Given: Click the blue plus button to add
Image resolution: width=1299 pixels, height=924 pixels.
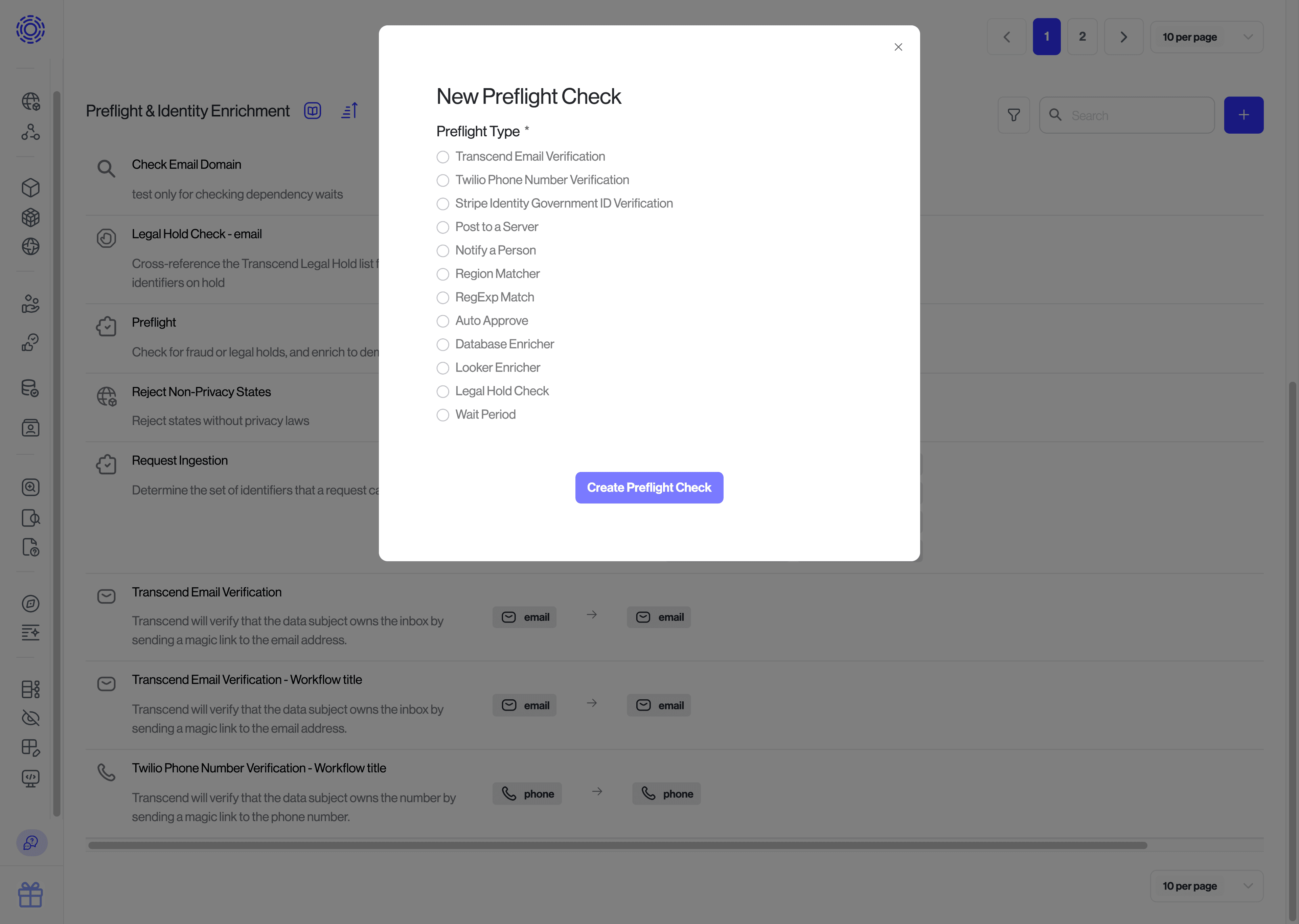Looking at the screenshot, I should pyautogui.click(x=1244, y=115).
